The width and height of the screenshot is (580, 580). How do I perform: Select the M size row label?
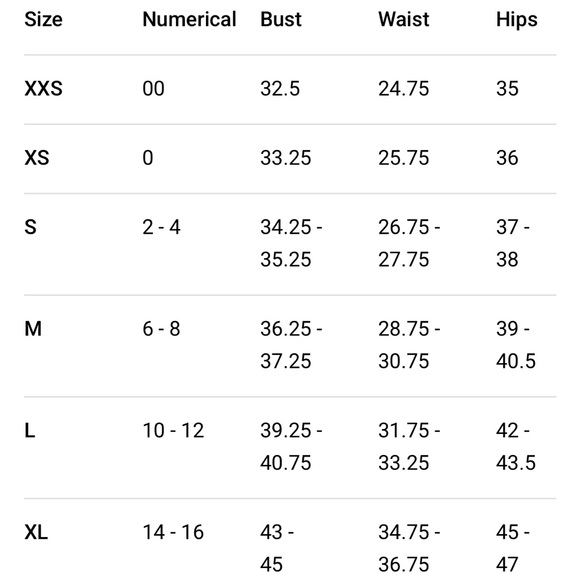click(33, 329)
